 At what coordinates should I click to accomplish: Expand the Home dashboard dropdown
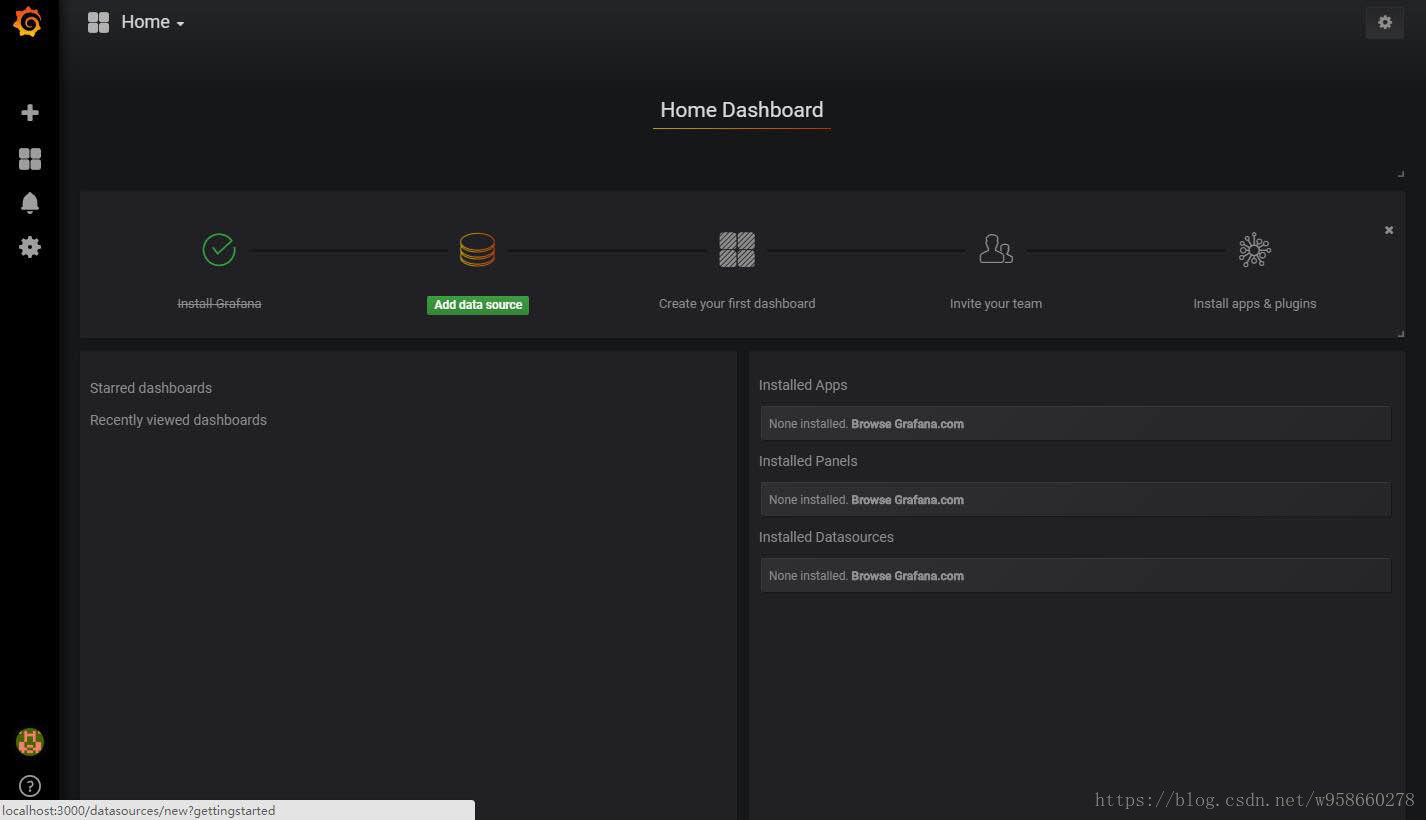153,22
